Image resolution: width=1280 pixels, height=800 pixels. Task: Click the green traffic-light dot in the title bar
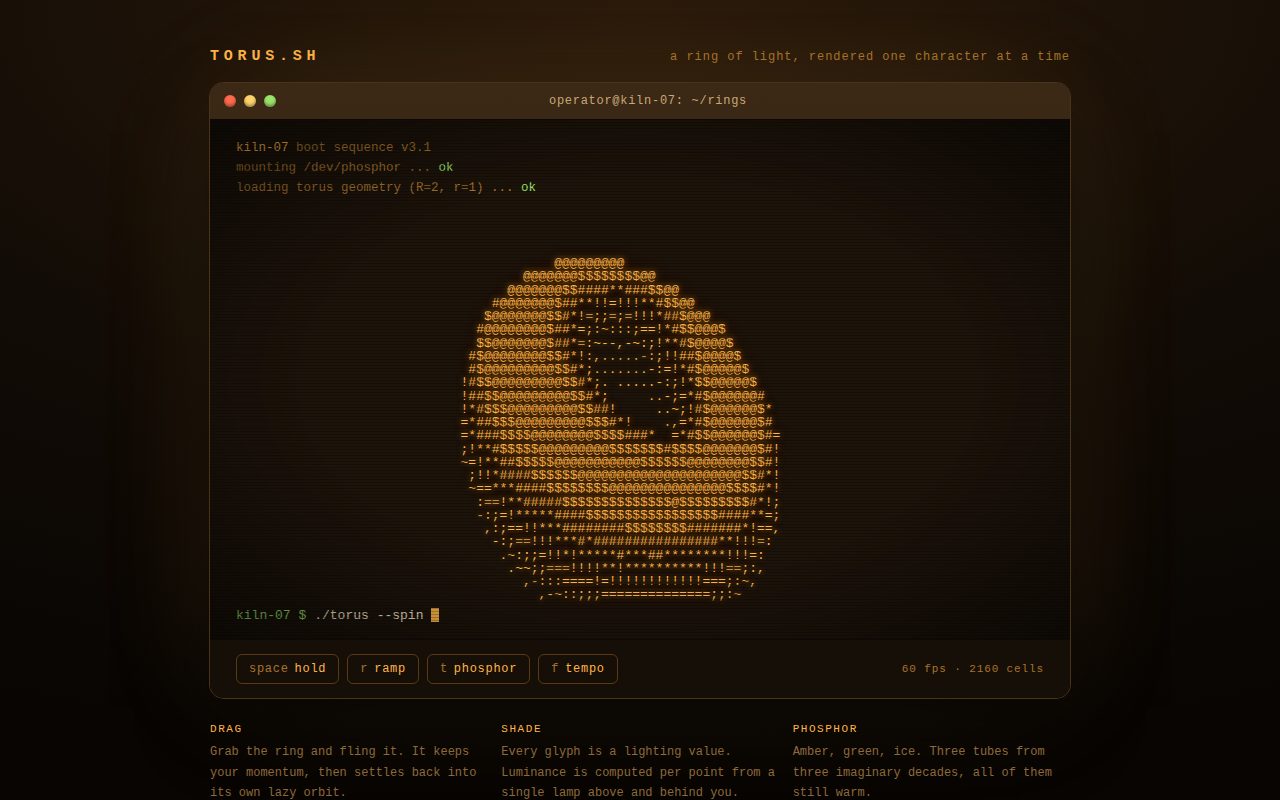(x=270, y=101)
